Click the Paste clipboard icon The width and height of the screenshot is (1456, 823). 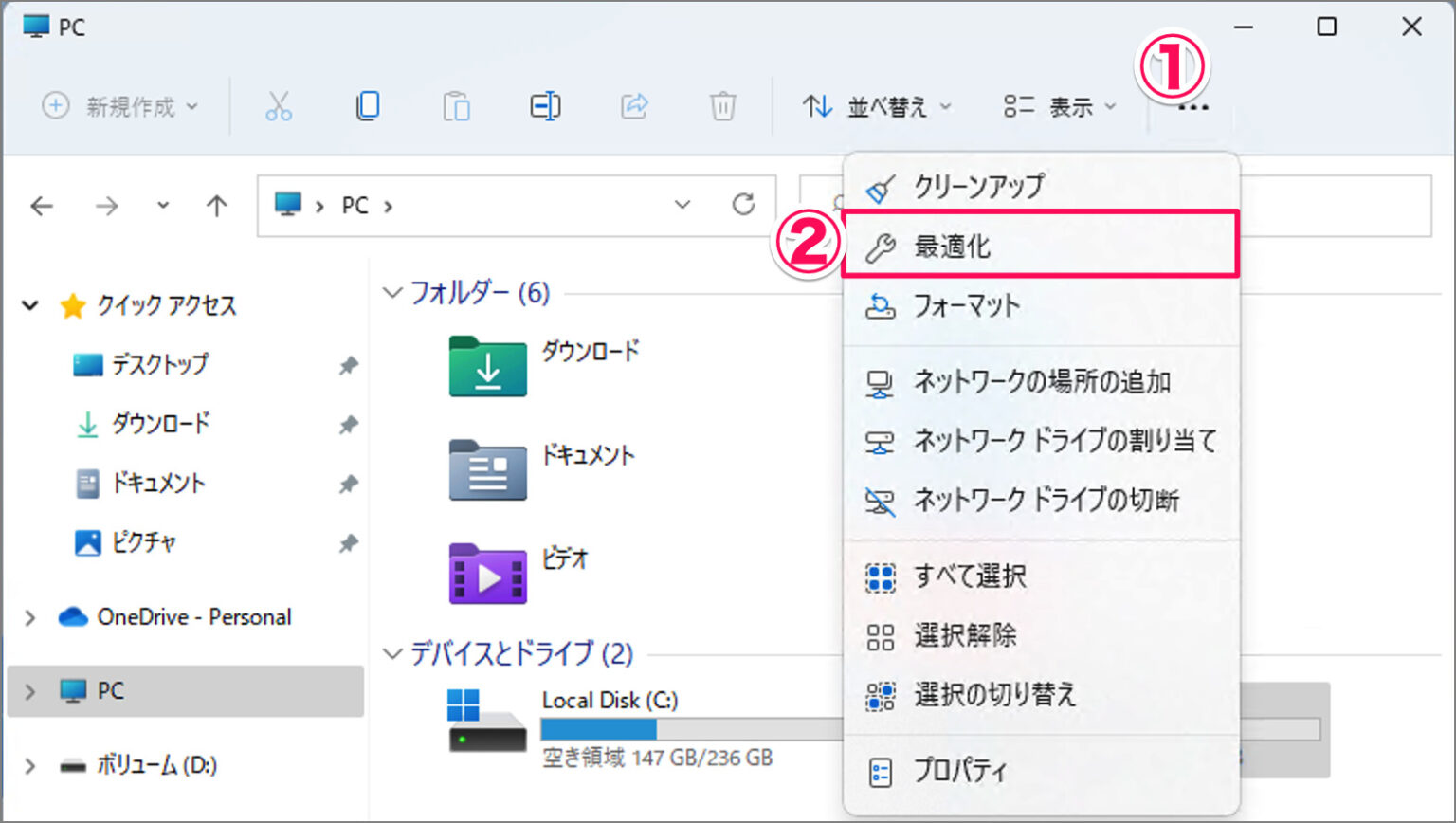[x=456, y=105]
